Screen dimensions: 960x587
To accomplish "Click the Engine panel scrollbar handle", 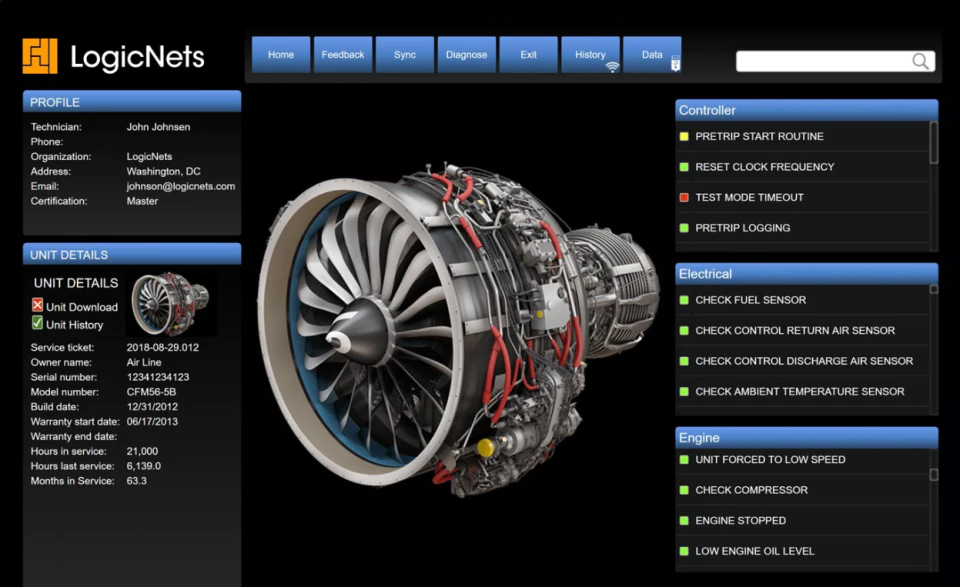I will [934, 474].
